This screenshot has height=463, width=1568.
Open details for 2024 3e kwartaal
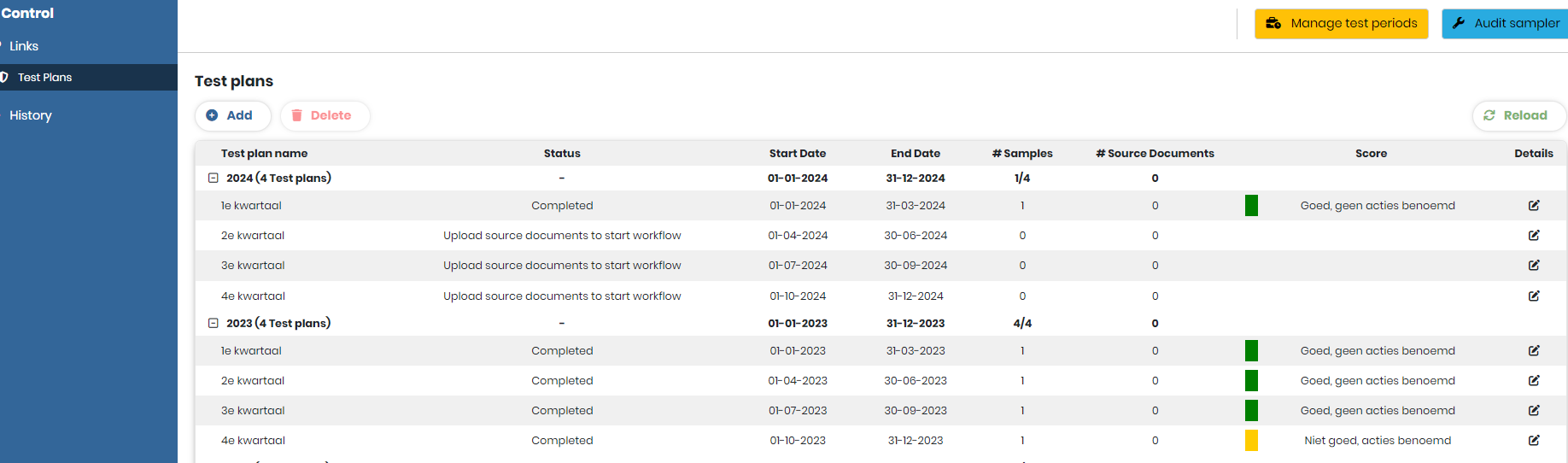(x=1534, y=265)
